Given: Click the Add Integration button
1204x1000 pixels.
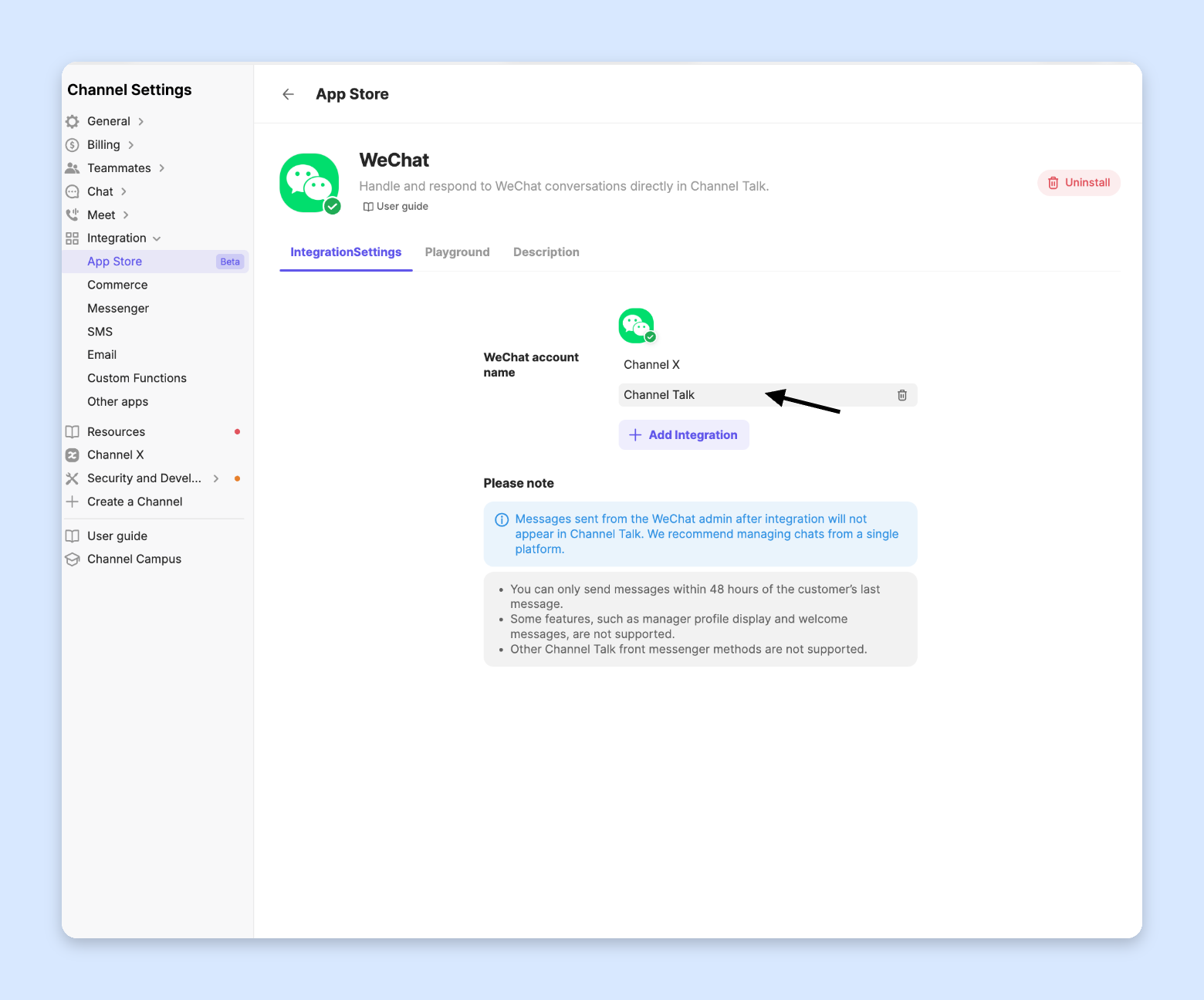Looking at the screenshot, I should pyautogui.click(x=684, y=435).
